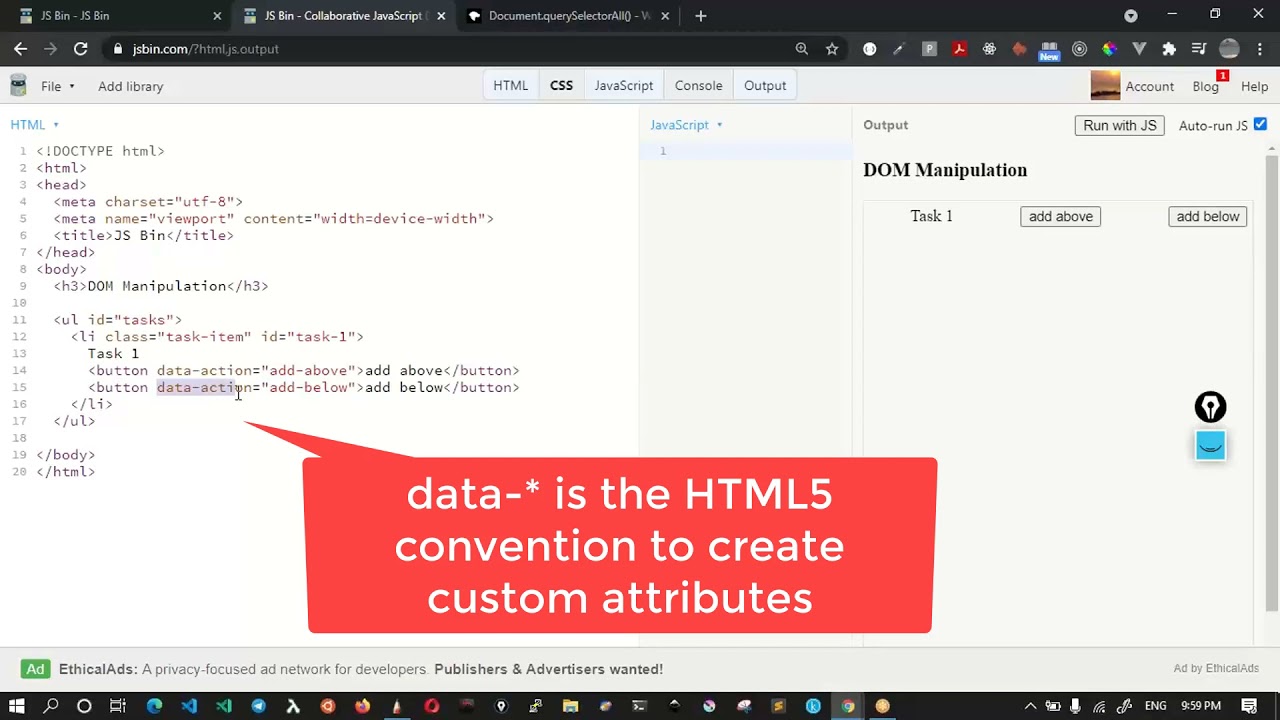The image size is (1280, 720).
Task: Open a new browser tab with plus
Action: [x=700, y=16]
